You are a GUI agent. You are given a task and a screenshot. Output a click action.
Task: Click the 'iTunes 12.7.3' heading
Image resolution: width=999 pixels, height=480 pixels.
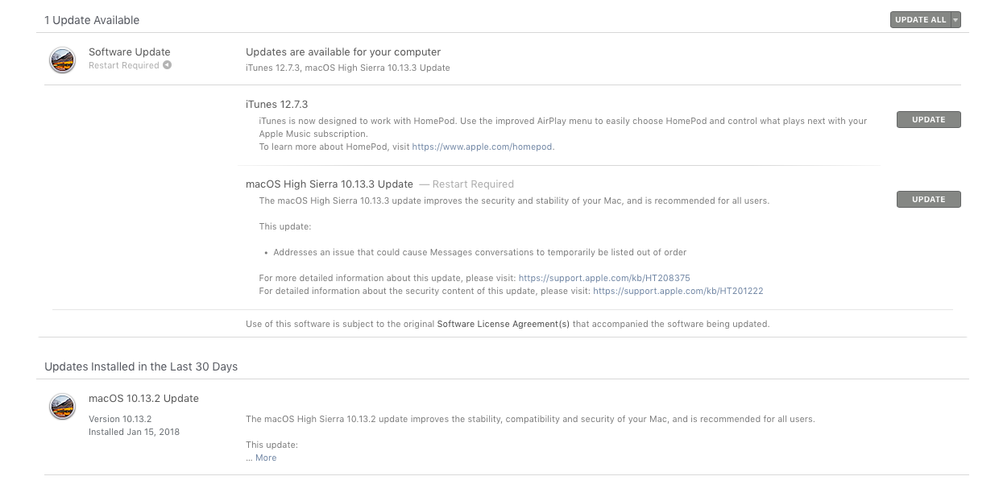click(x=277, y=105)
